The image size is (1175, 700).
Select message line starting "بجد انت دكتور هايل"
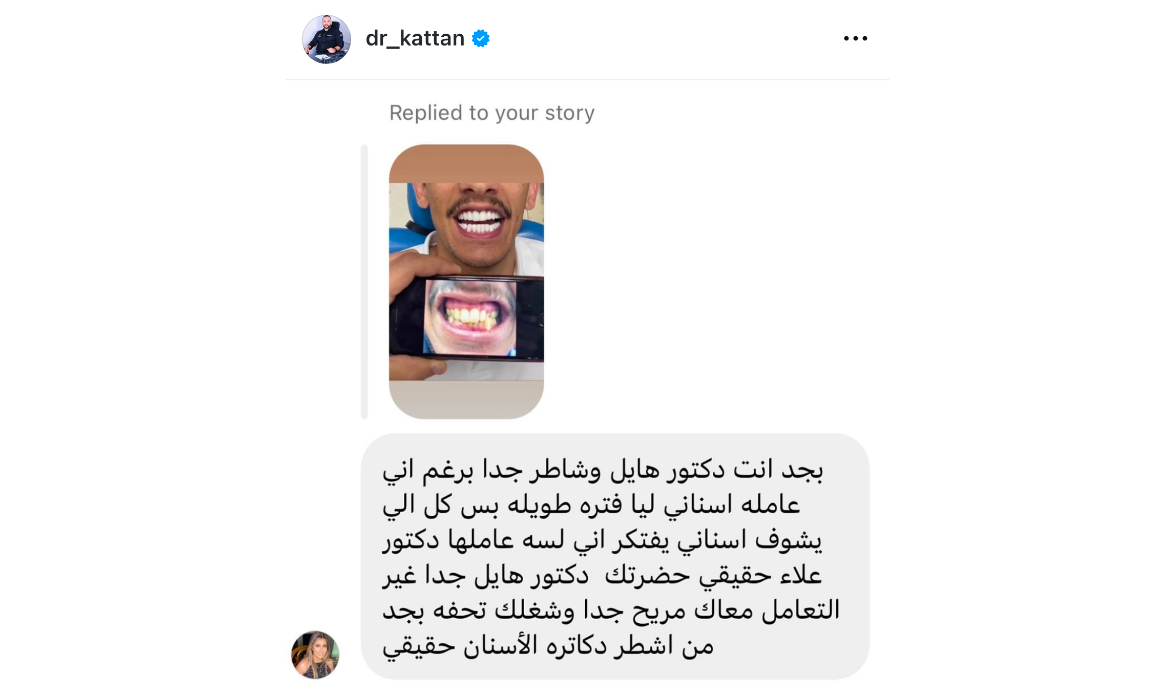603,470
